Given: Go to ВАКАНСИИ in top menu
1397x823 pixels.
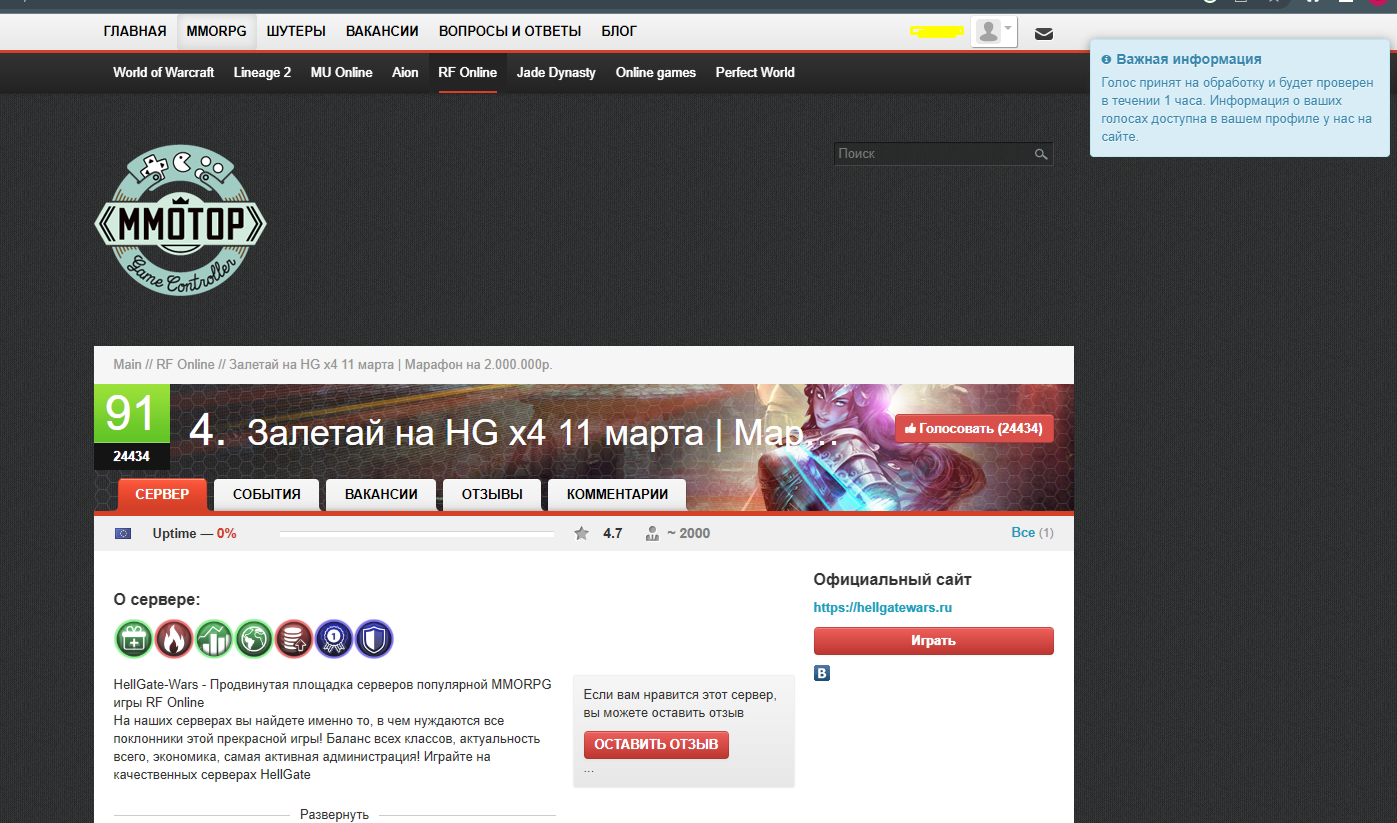Looking at the screenshot, I should (x=382, y=31).
